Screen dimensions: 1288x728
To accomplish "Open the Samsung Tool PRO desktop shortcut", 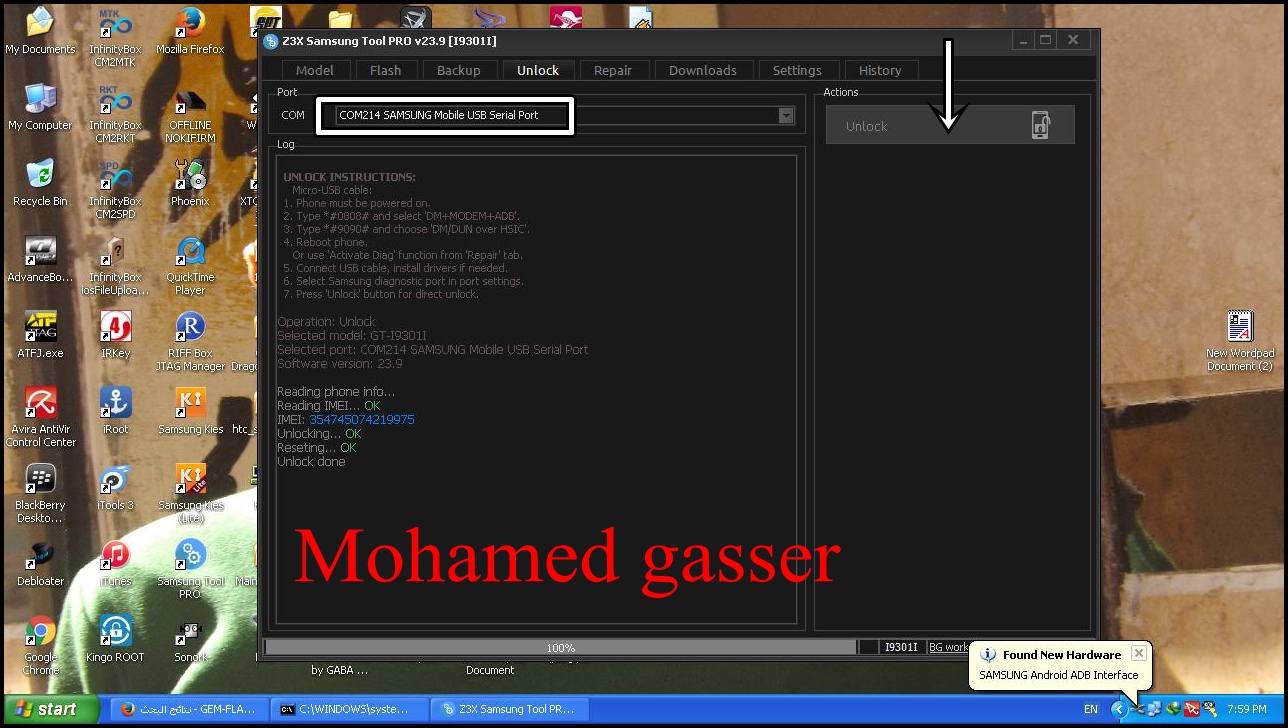I will tap(190, 568).
